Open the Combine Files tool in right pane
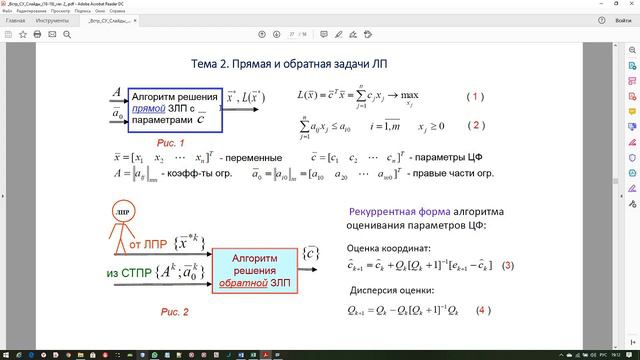The width and height of the screenshot is (640, 360). coord(632,127)
